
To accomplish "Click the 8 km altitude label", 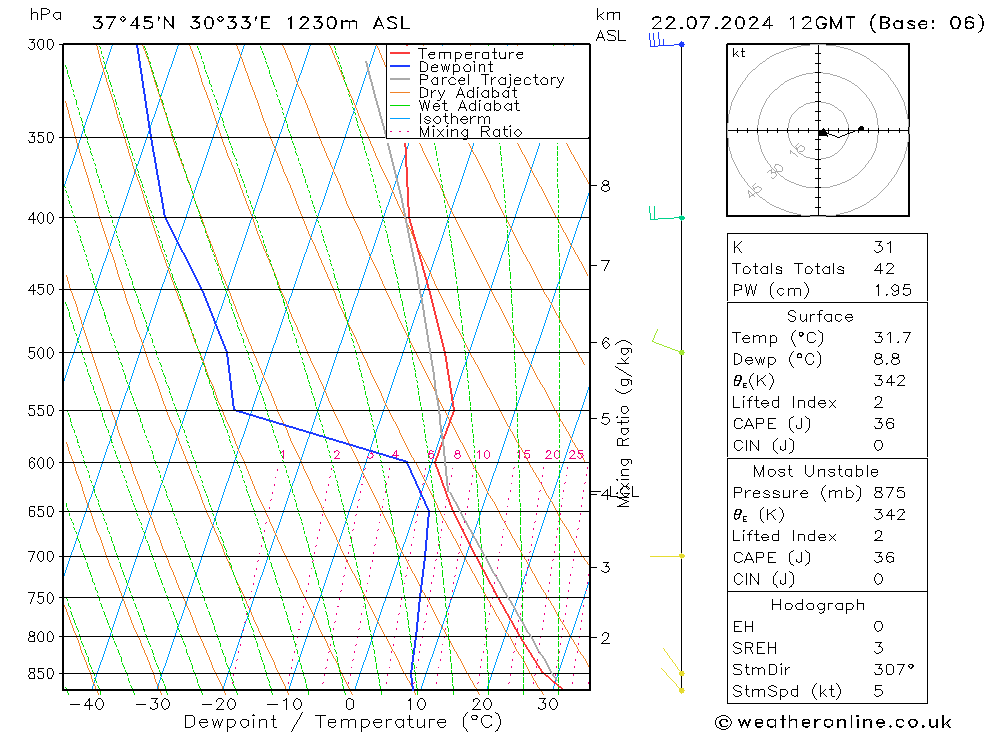I will tap(605, 186).
